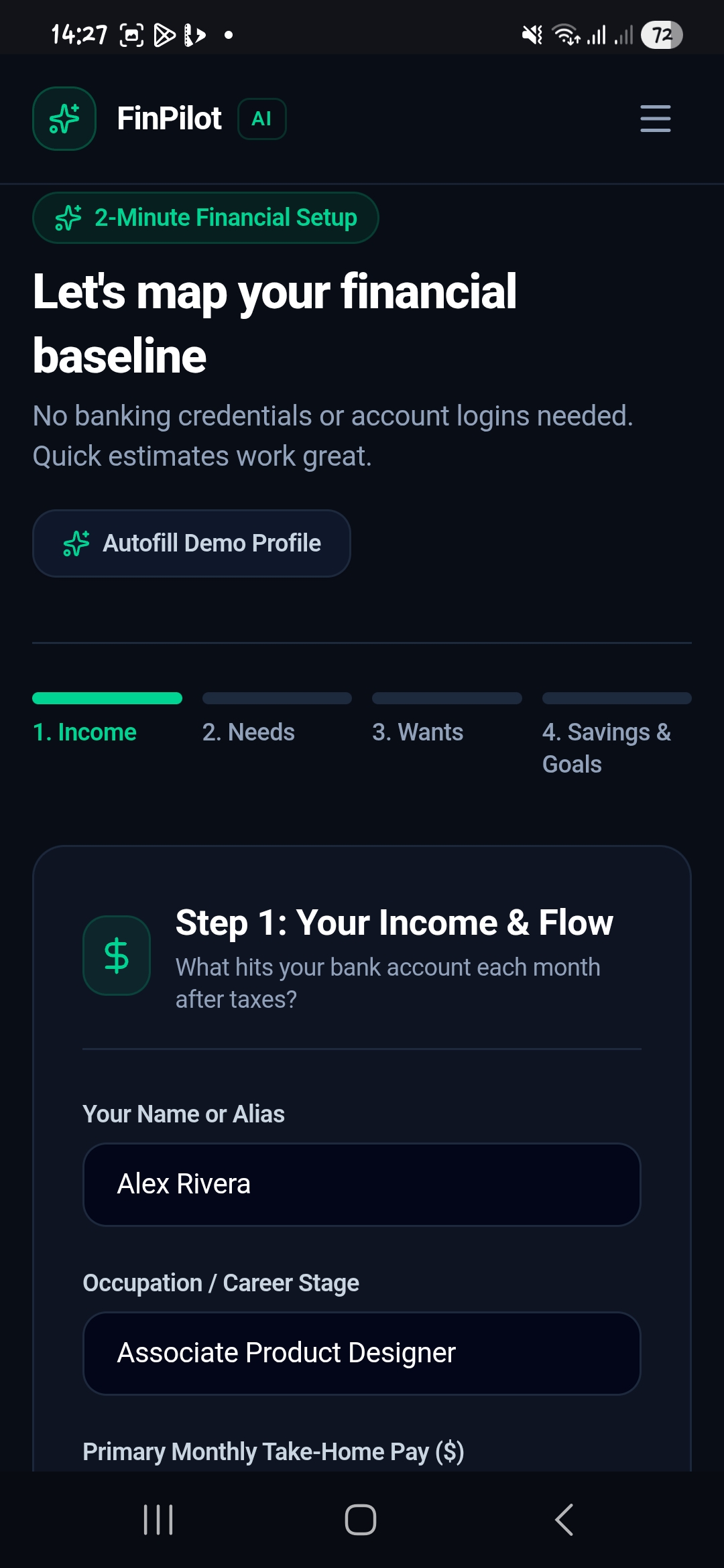
Task: Focus the Your Name or Alias field
Action: [x=362, y=1185]
